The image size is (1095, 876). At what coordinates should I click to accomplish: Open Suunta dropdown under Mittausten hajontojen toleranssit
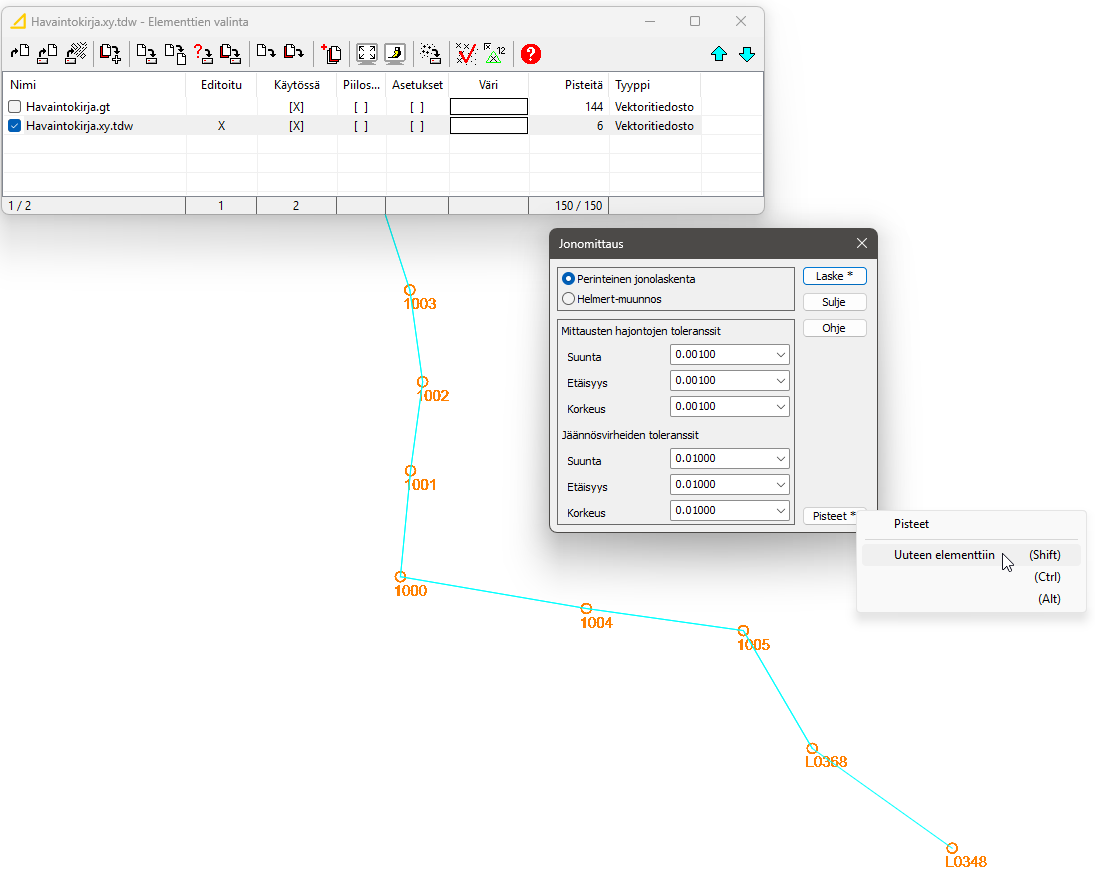[x=780, y=355]
